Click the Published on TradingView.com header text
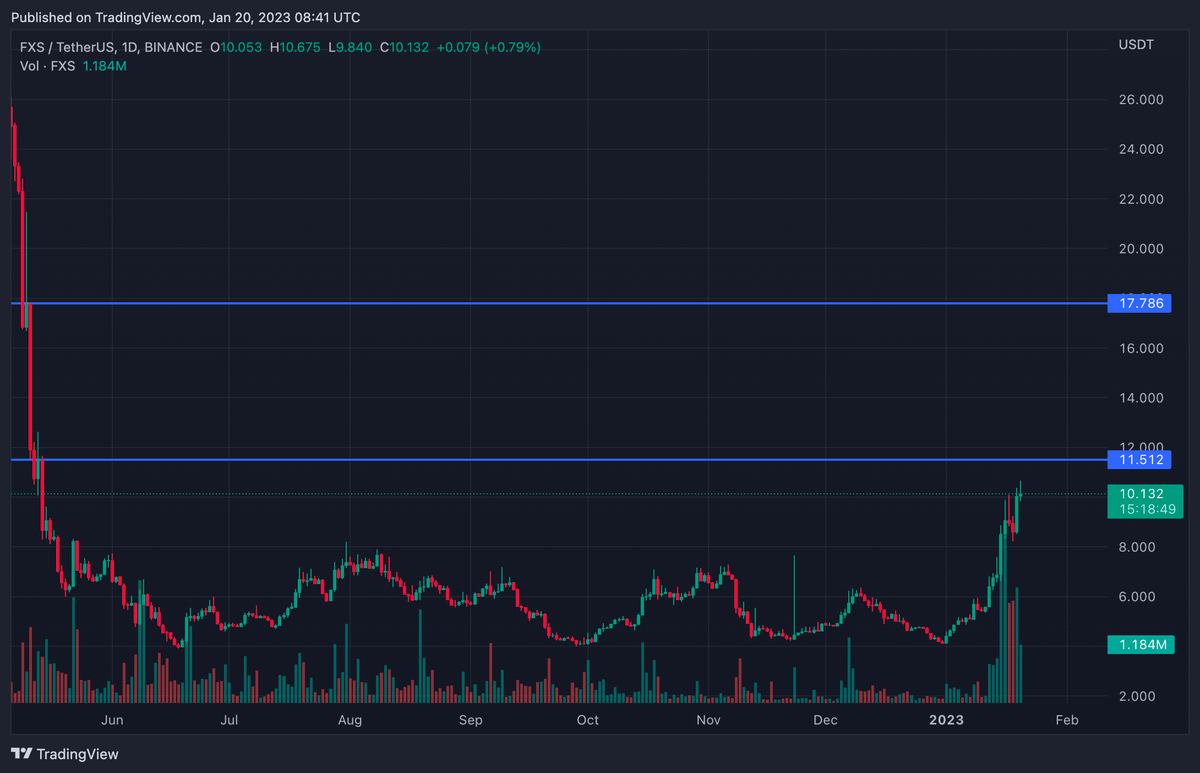The width and height of the screenshot is (1200, 773). pyautogui.click(x=185, y=17)
